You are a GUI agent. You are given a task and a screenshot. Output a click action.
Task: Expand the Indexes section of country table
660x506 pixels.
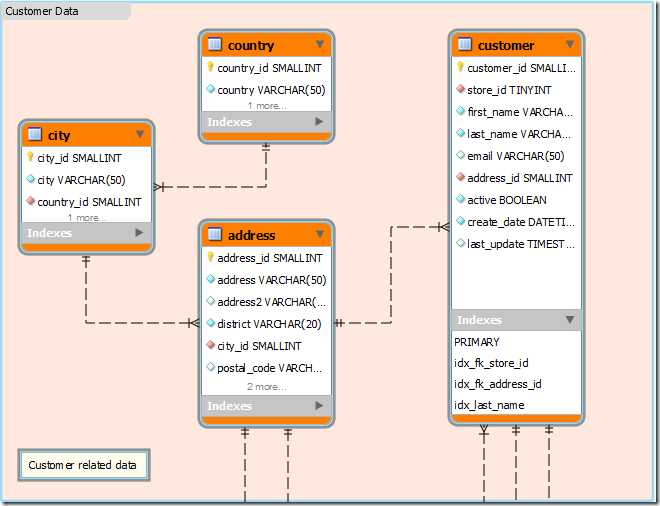319,121
